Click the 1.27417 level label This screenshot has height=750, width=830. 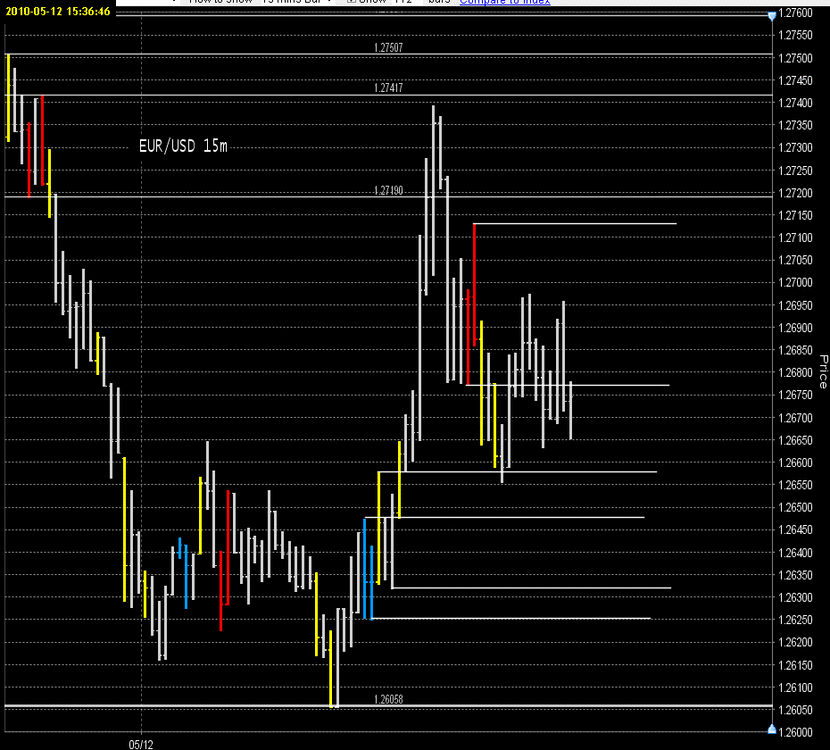388,88
